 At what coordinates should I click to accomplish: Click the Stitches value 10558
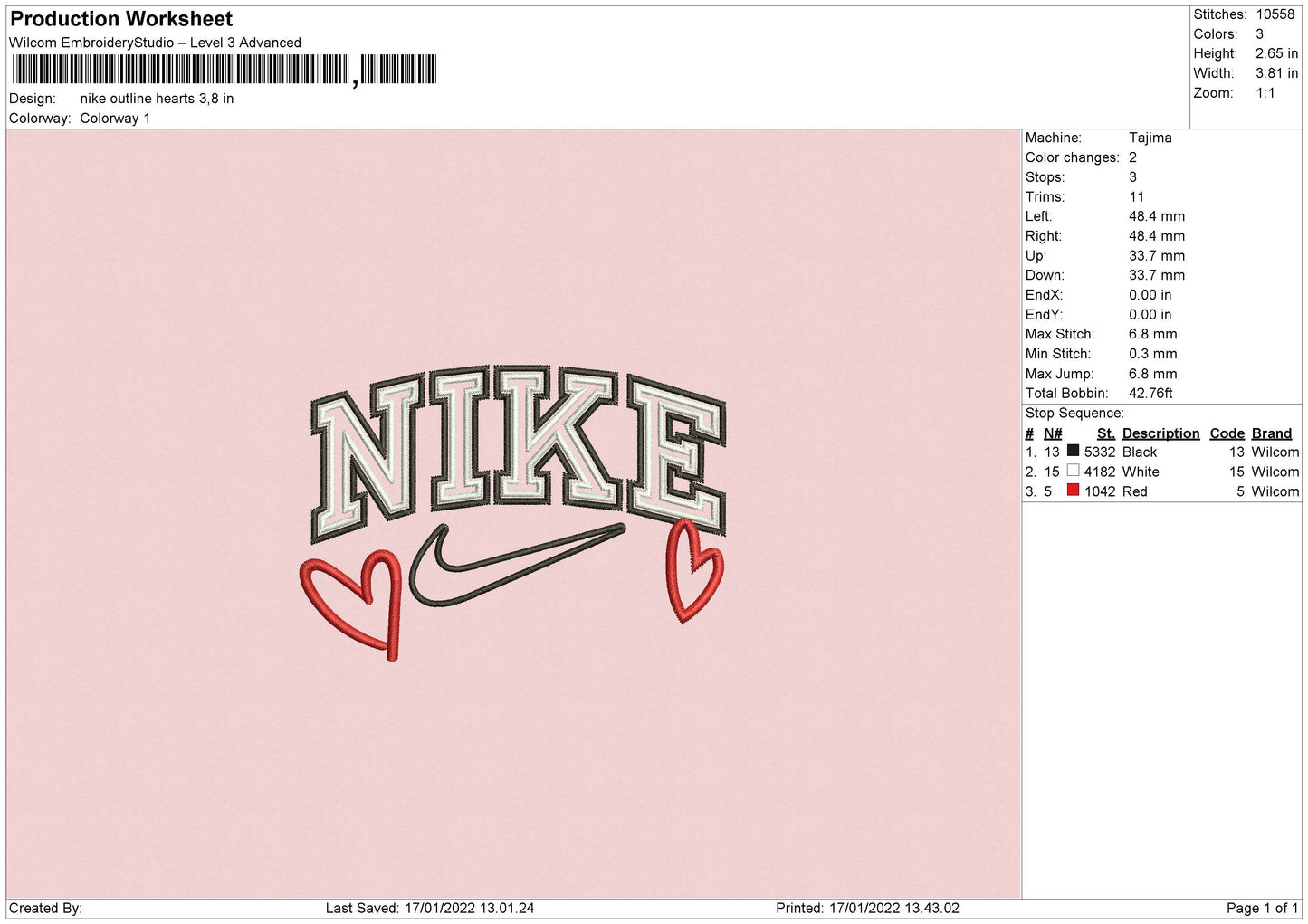point(1275,14)
